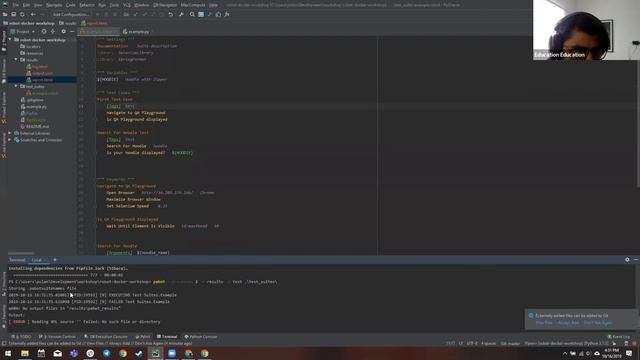Open the Refactor menu
640x360 pixels.
(x=87, y=5)
